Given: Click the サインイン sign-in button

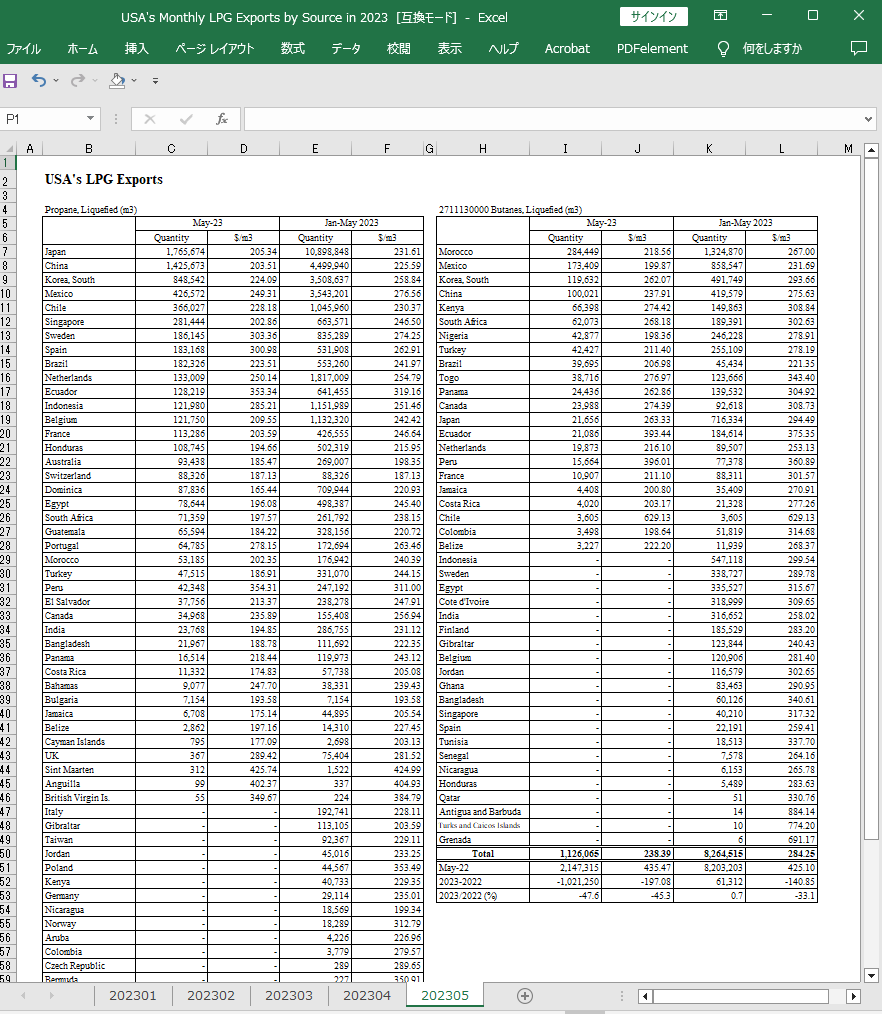Looking at the screenshot, I should click(654, 16).
